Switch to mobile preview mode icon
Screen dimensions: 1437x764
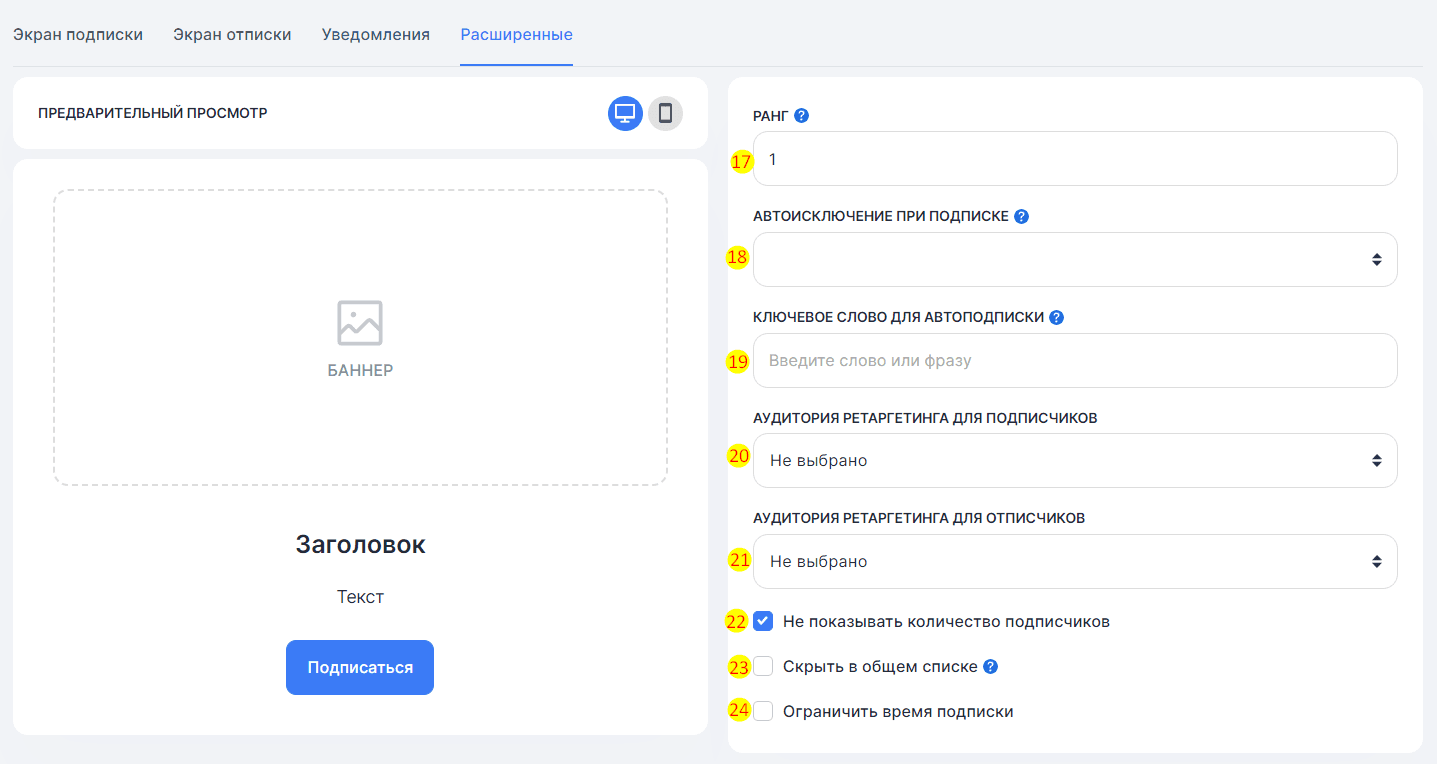[665, 113]
